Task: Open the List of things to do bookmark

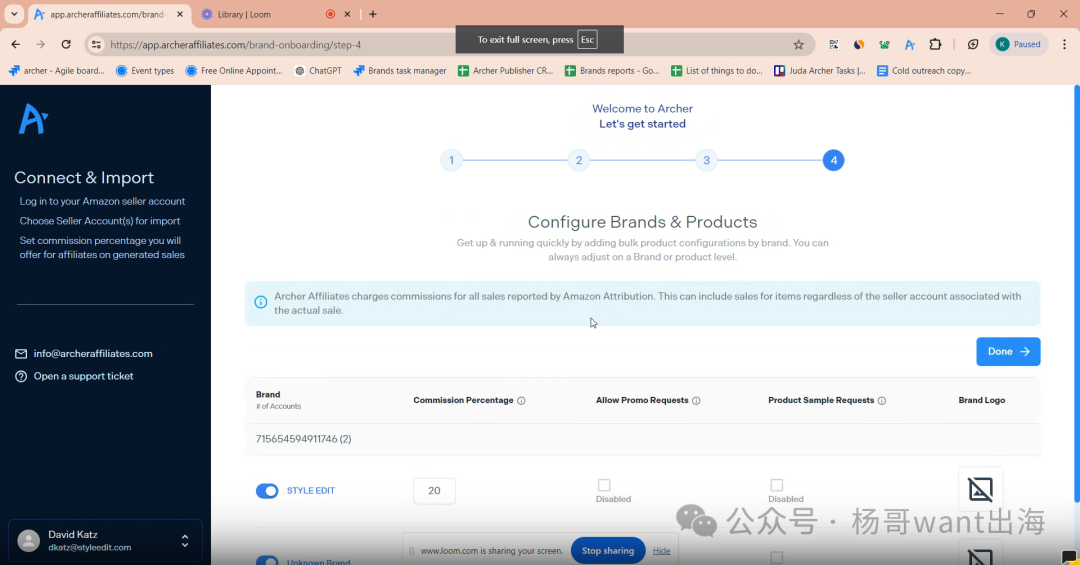Action: 716,70
